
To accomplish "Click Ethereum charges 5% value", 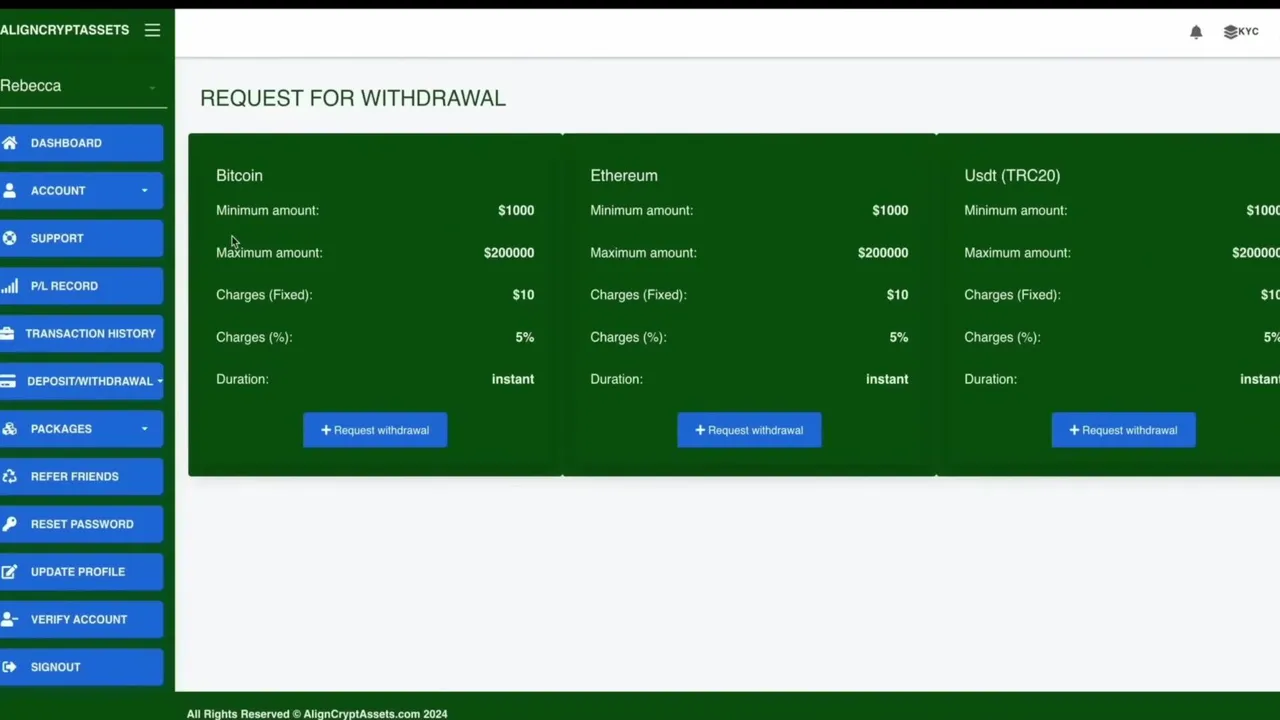I will pyautogui.click(x=899, y=337).
